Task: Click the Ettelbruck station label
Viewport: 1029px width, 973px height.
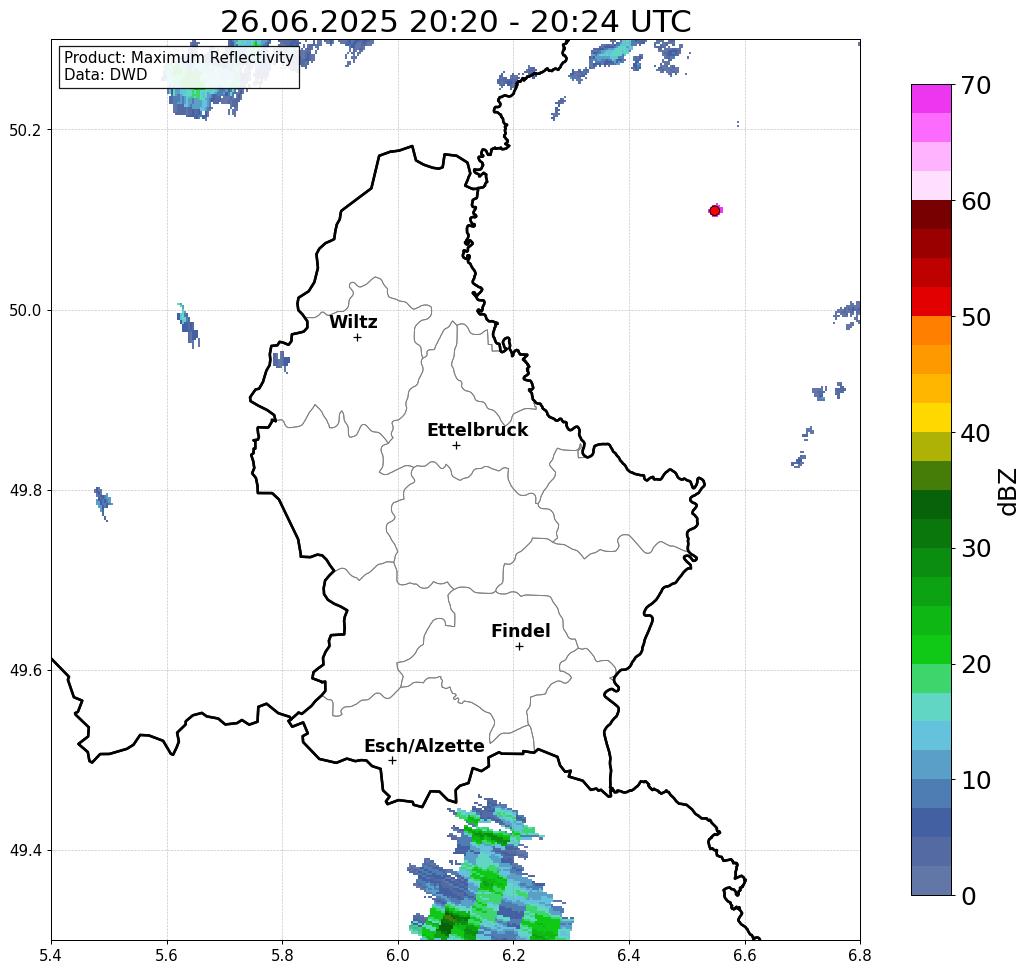Action: tap(477, 430)
